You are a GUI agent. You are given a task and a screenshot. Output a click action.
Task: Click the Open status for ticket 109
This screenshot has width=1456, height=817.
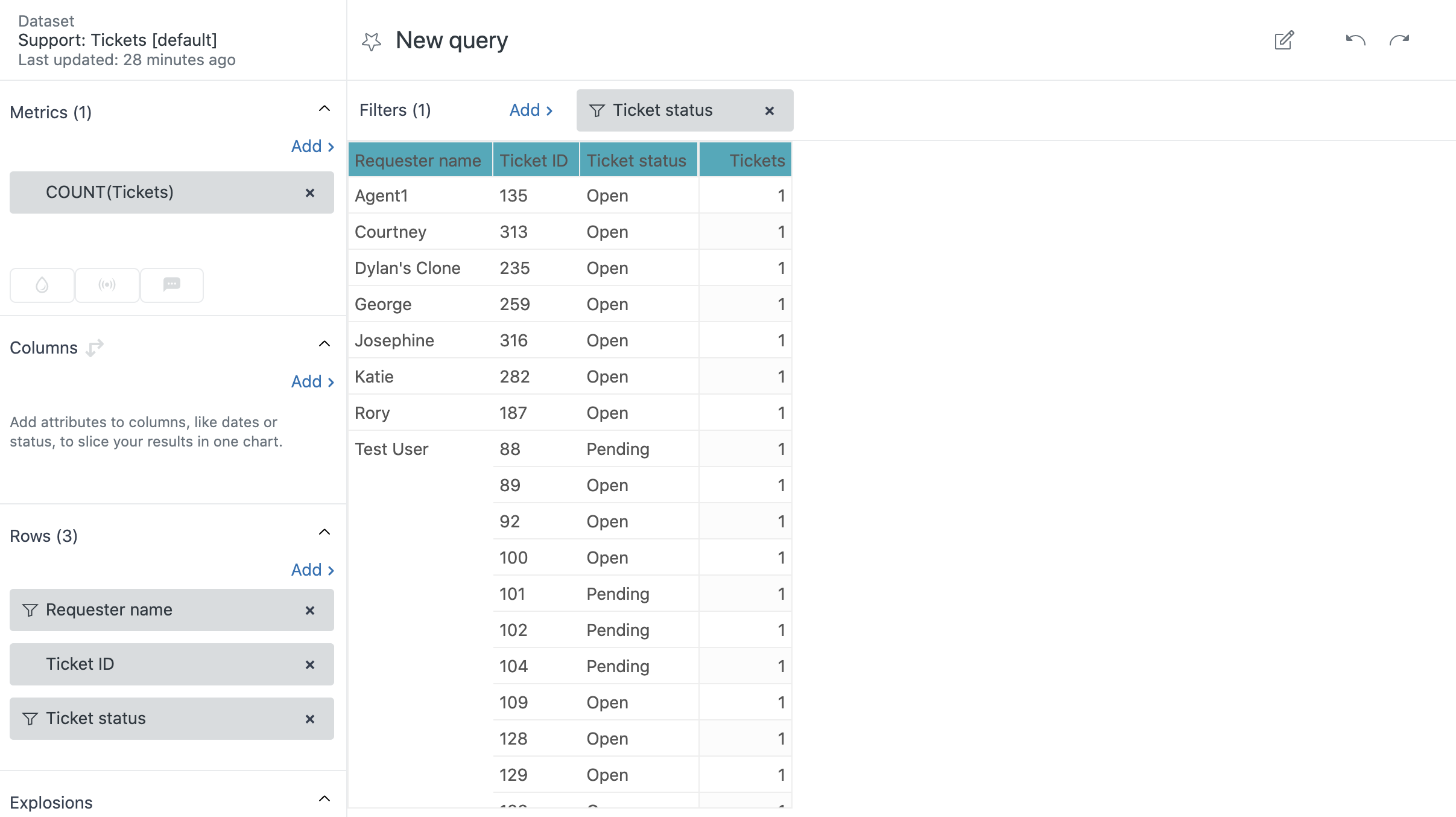click(639, 702)
